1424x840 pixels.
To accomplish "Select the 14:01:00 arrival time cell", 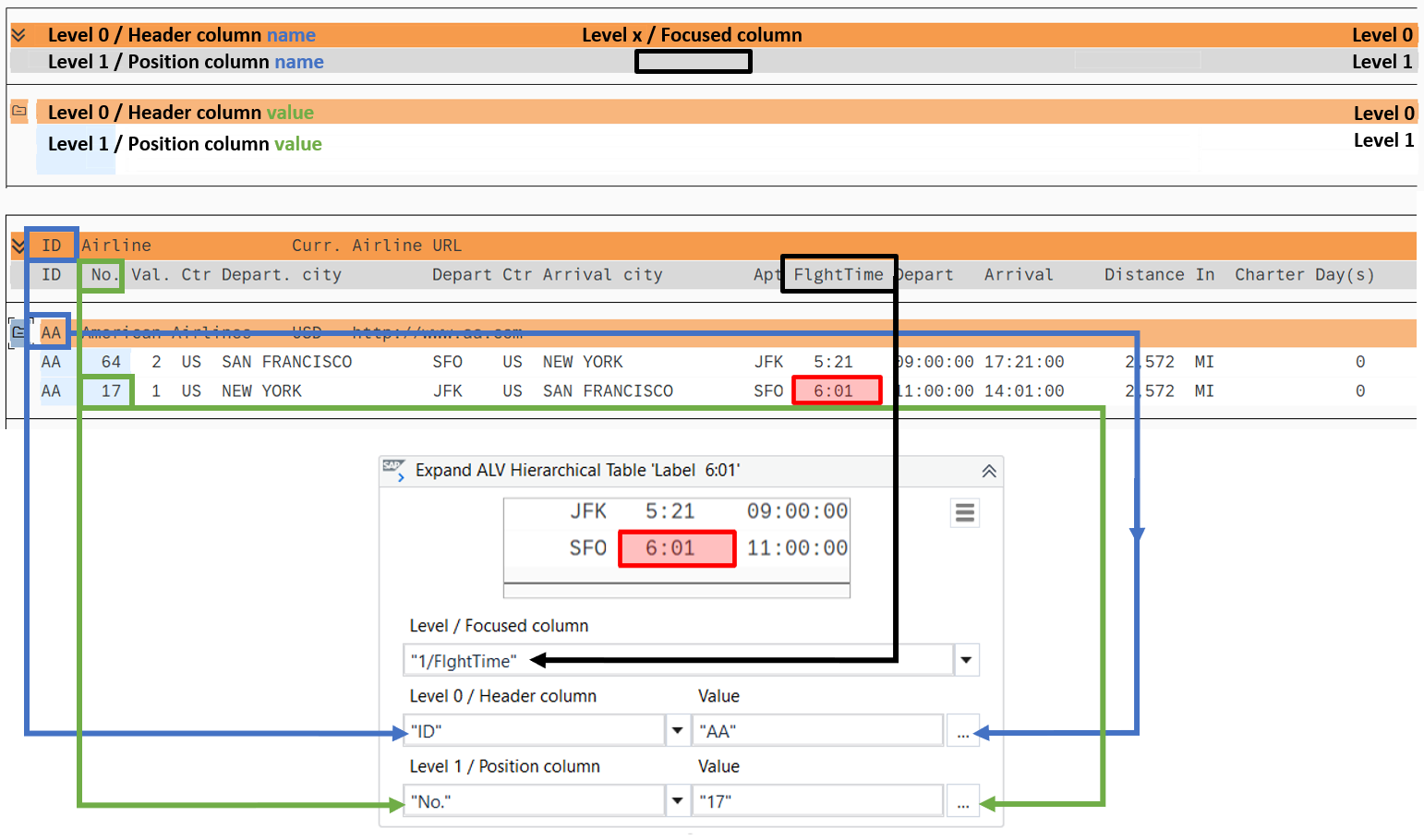I will (x=1024, y=390).
